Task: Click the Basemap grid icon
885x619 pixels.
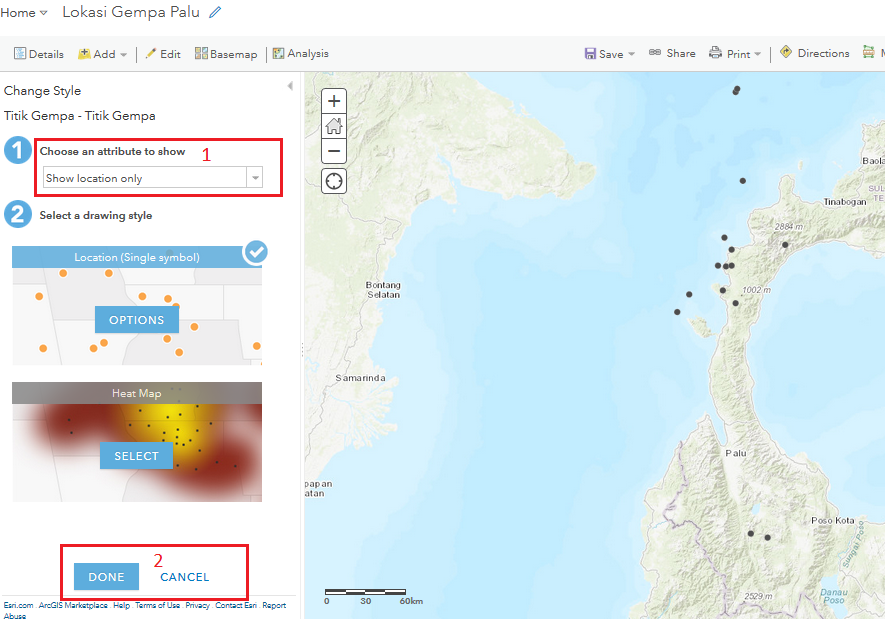Action: coord(201,53)
